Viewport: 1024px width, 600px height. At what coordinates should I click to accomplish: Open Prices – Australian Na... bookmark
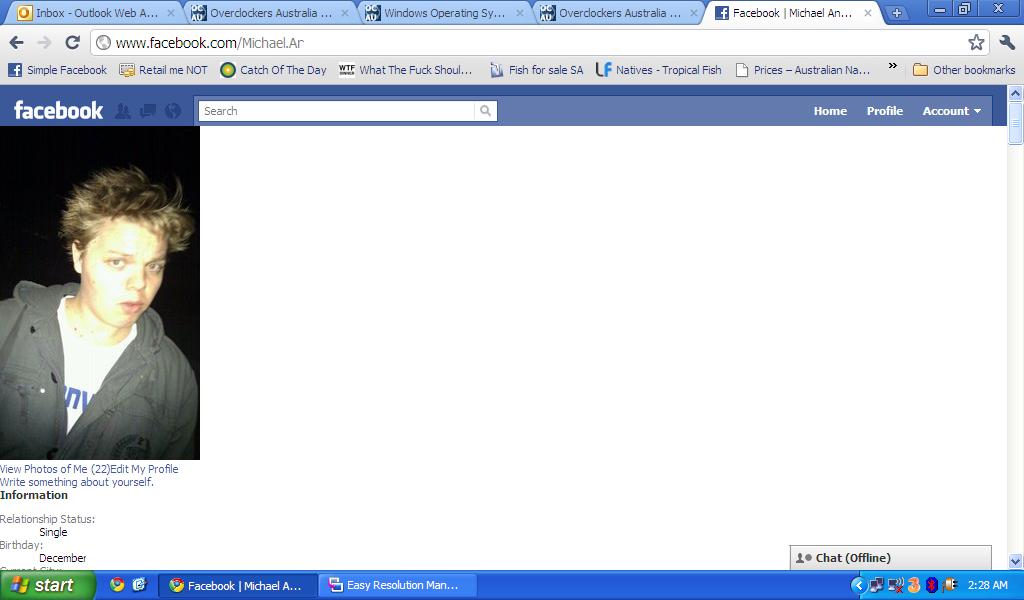tap(803, 70)
